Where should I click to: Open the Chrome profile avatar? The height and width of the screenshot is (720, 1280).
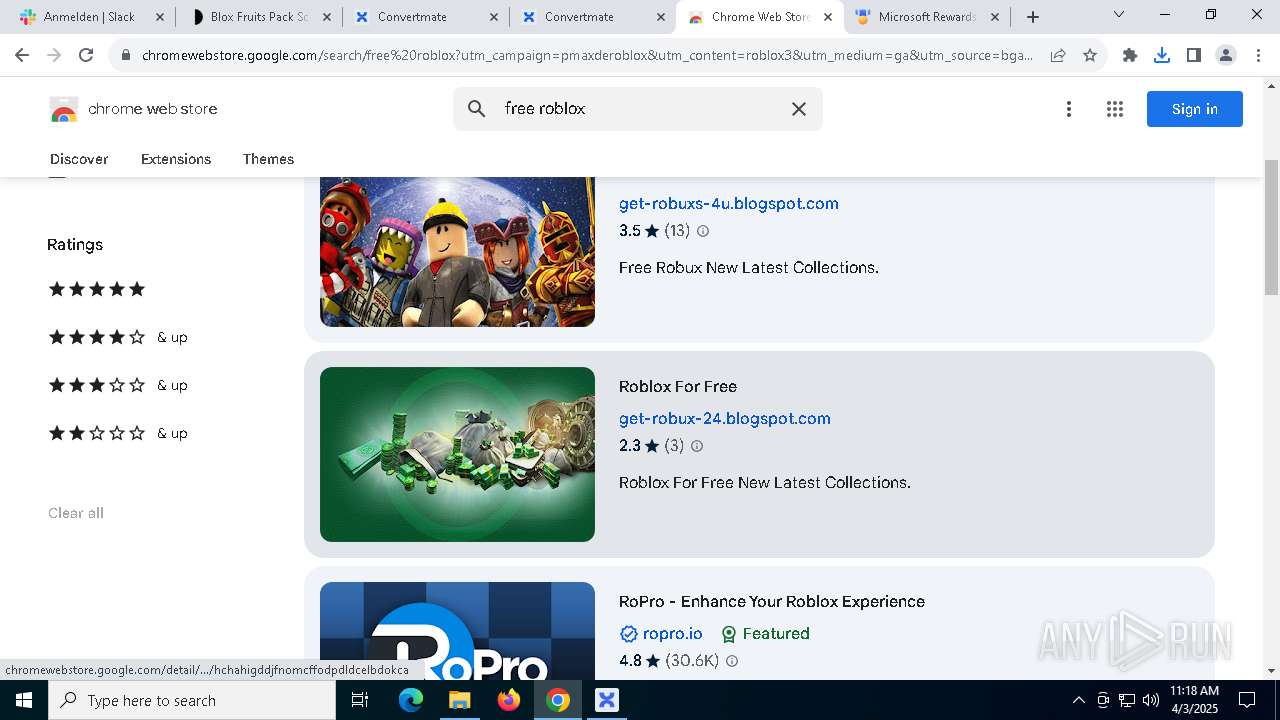[x=1226, y=55]
